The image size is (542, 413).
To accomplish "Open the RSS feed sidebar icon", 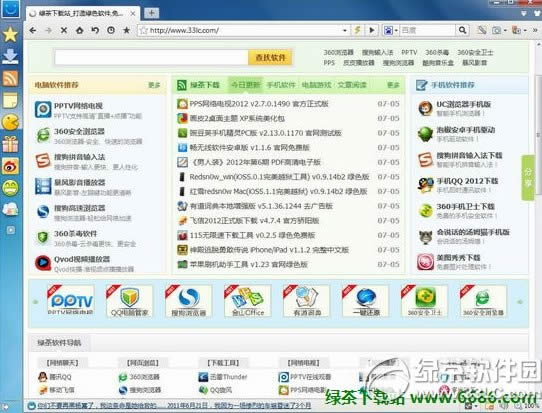I will pyautogui.click(x=10, y=78).
